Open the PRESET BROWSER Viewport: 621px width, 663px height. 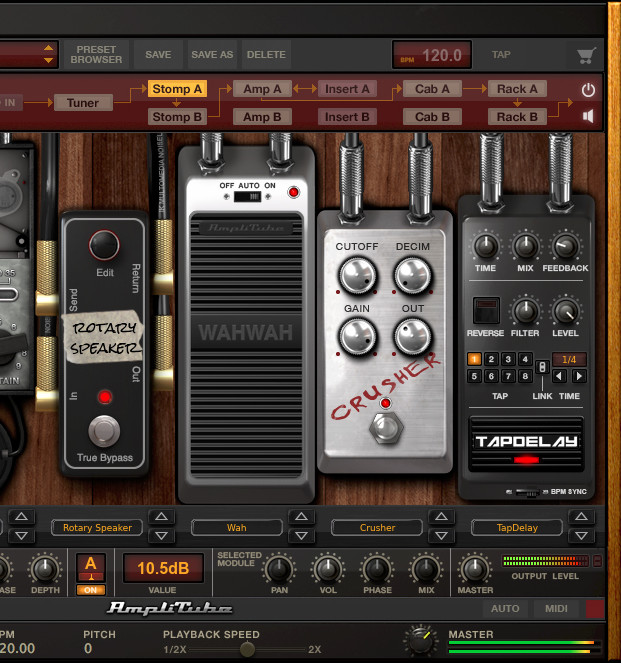(96, 55)
